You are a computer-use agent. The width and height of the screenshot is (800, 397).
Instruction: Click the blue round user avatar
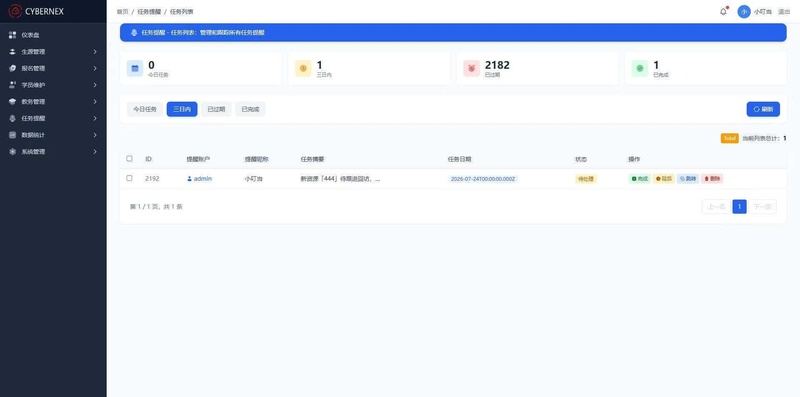click(744, 11)
